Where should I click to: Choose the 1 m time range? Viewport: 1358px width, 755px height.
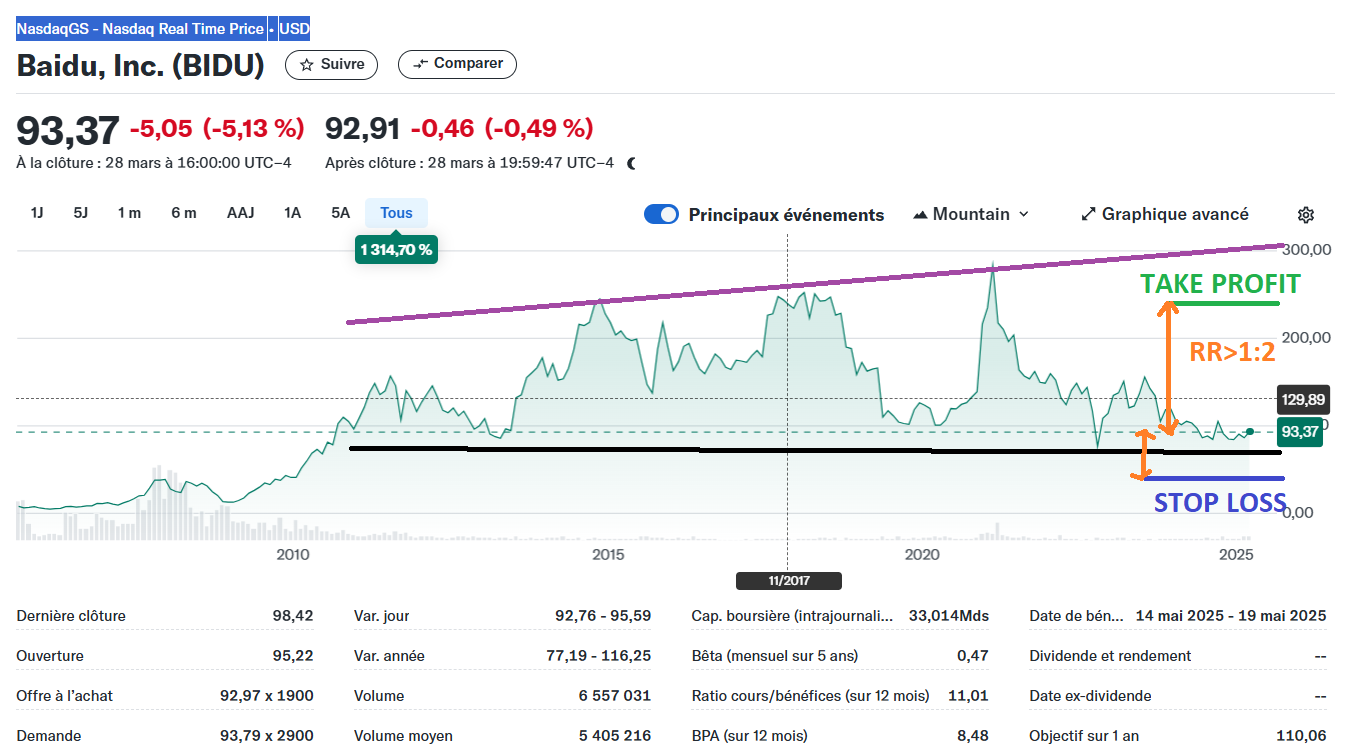click(x=129, y=213)
